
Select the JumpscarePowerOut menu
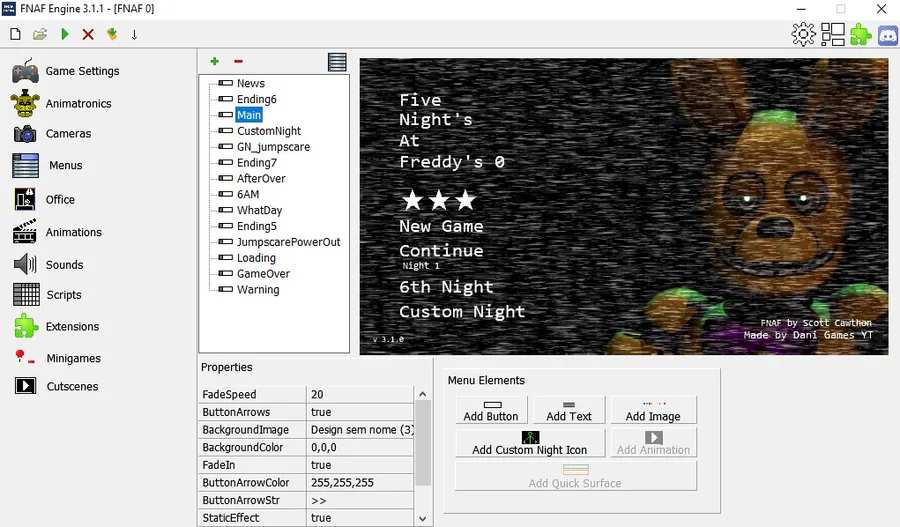(x=289, y=242)
